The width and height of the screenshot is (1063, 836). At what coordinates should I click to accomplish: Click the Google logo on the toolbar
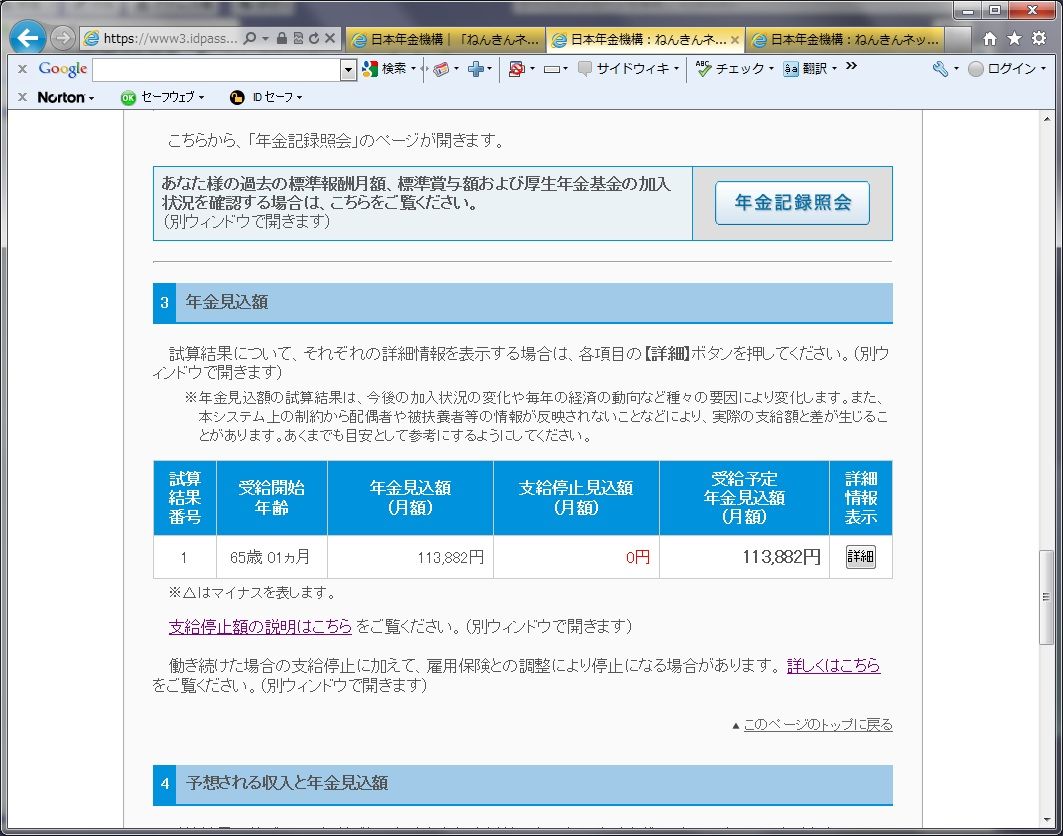pyautogui.click(x=62, y=68)
